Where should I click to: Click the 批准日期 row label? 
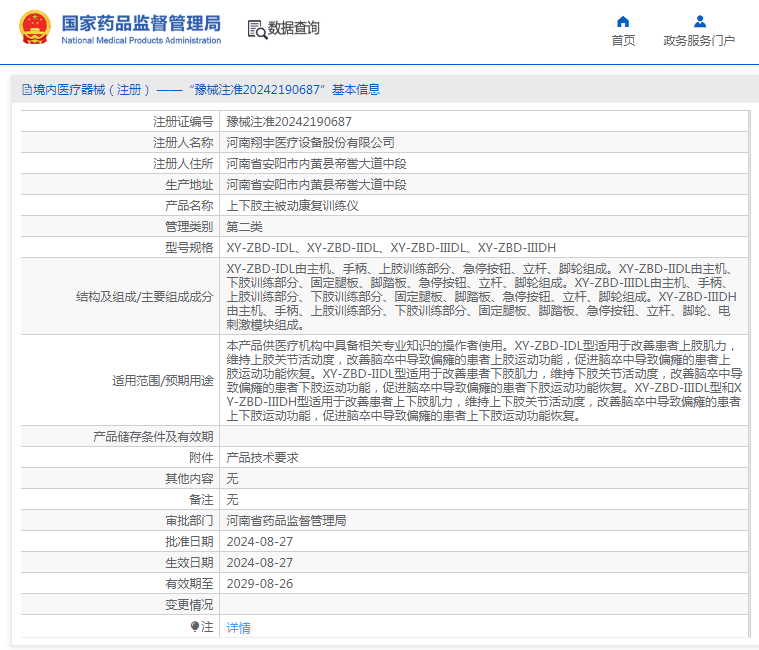point(189,542)
